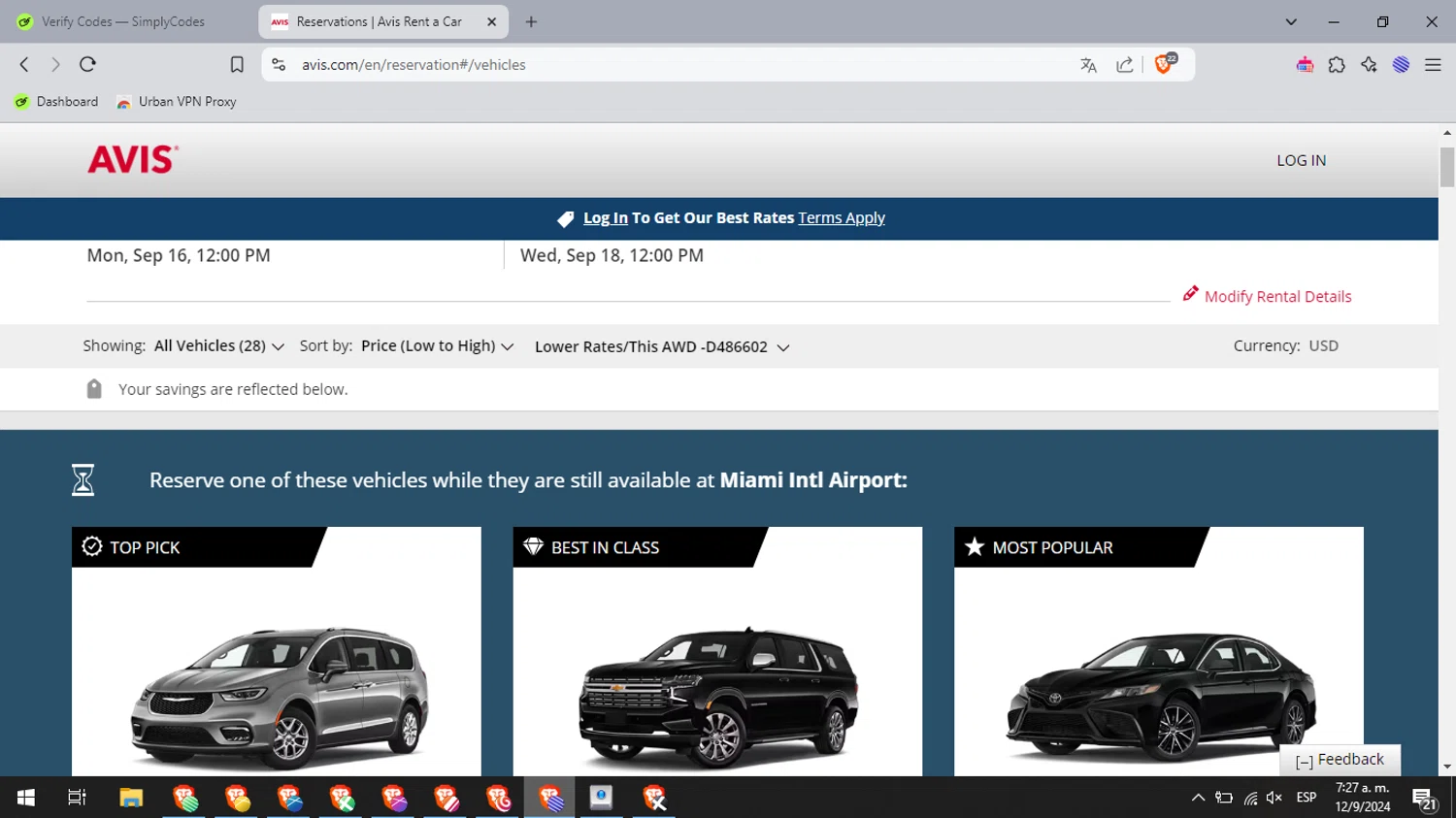This screenshot has height=818, width=1456.
Task: Click the site settings icon in address bar
Action: [279, 65]
